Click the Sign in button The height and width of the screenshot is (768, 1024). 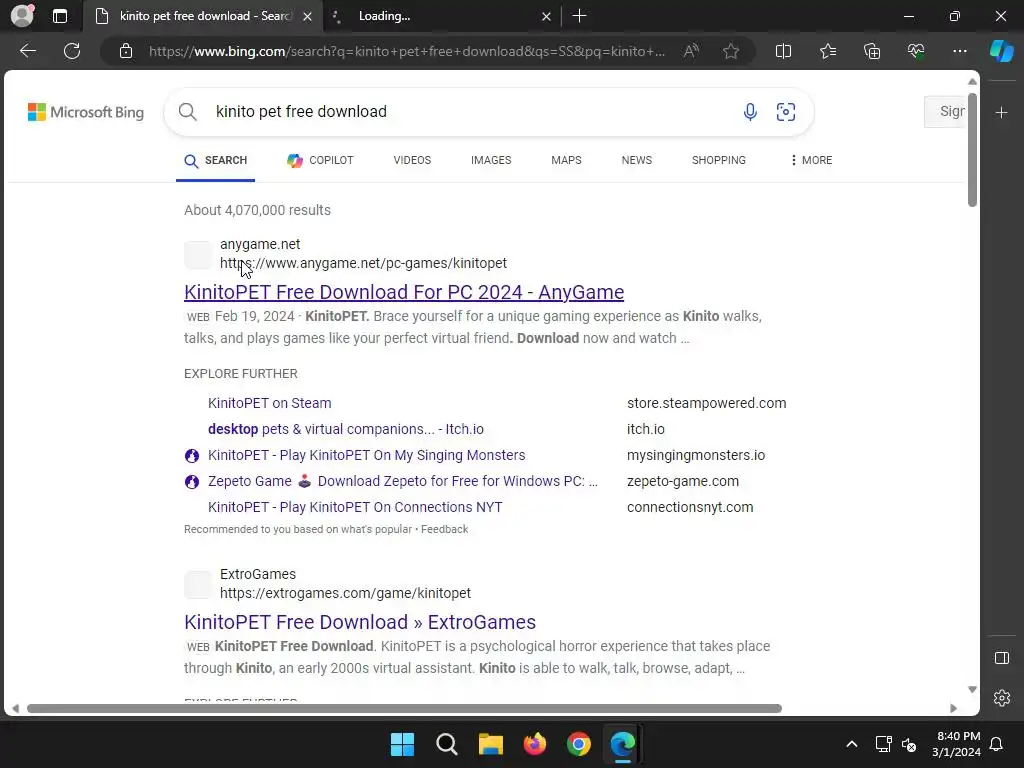(945, 112)
